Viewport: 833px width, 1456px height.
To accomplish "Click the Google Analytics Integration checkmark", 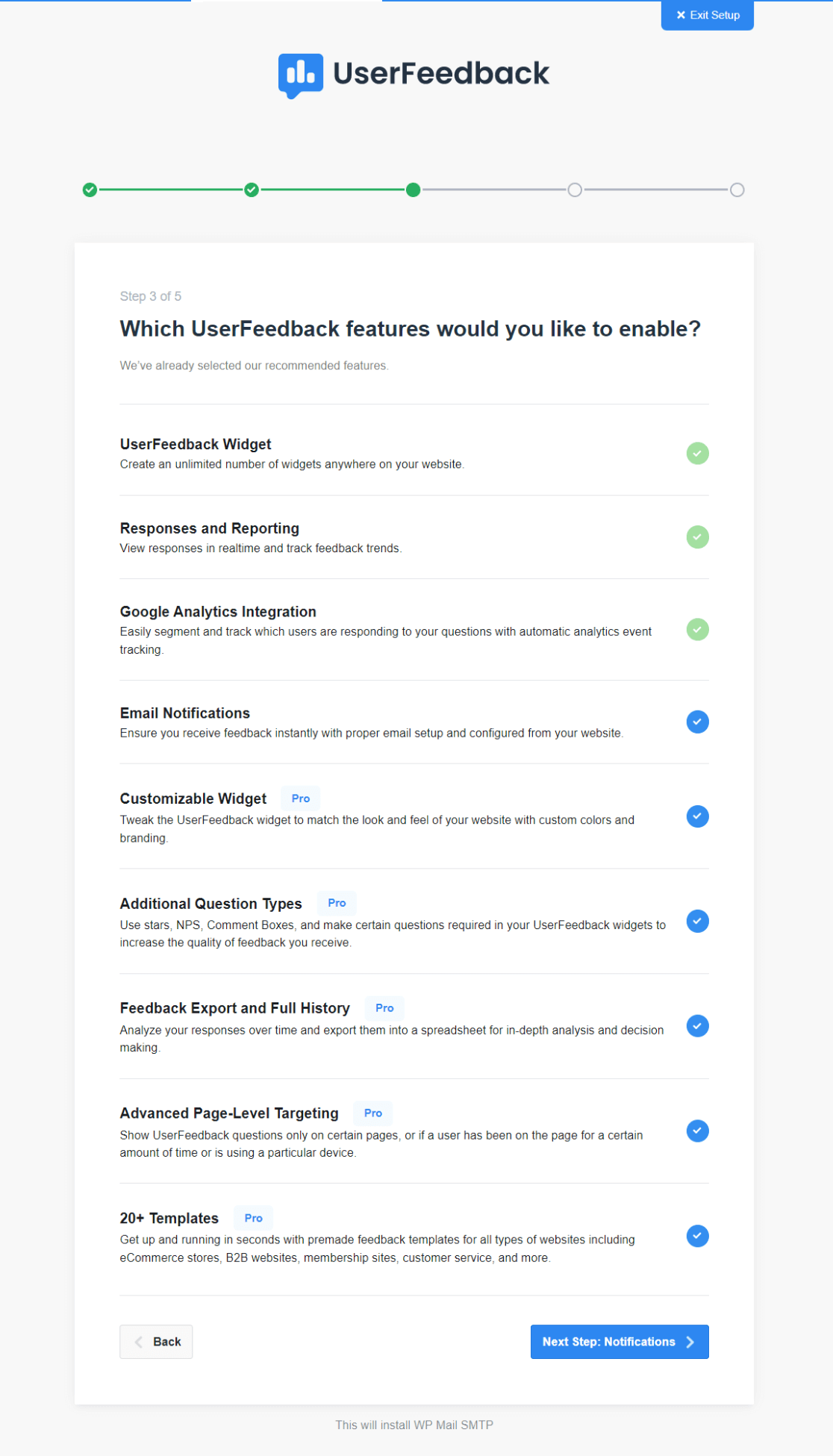I will click(697, 629).
